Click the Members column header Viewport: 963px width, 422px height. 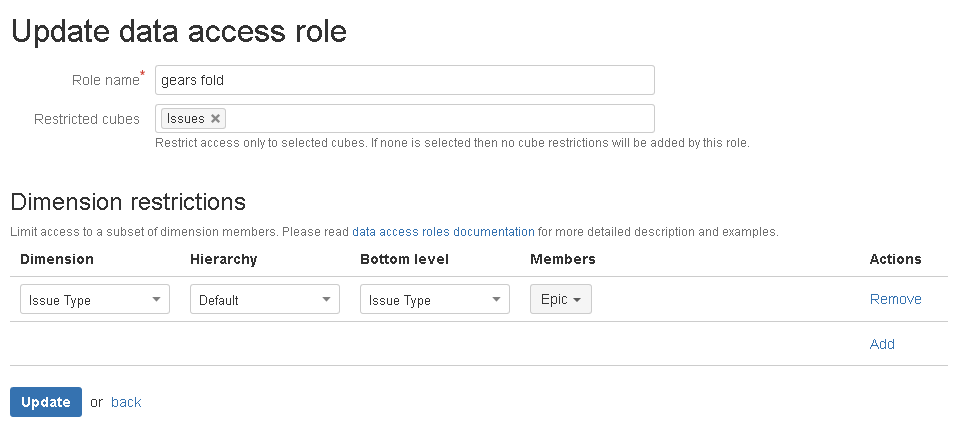click(562, 259)
